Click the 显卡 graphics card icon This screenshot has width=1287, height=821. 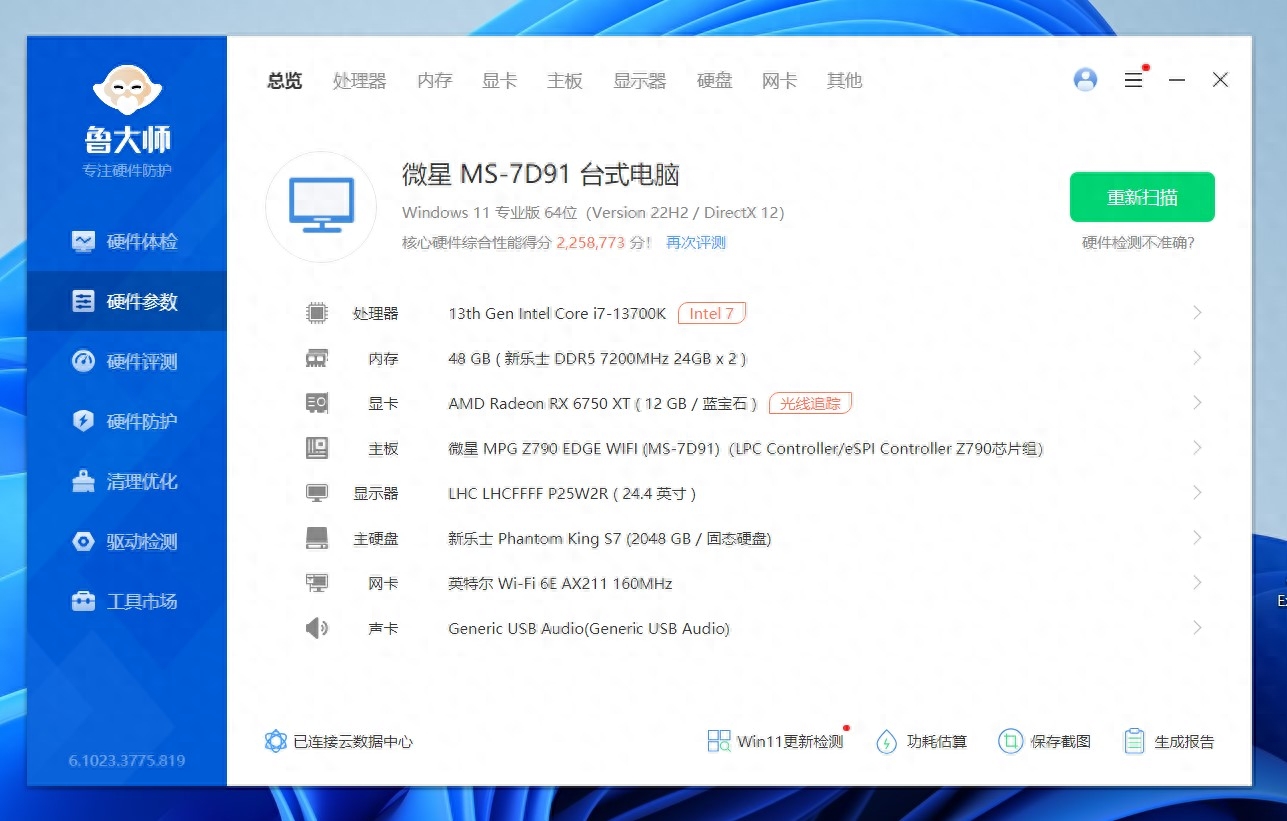pyautogui.click(x=317, y=403)
